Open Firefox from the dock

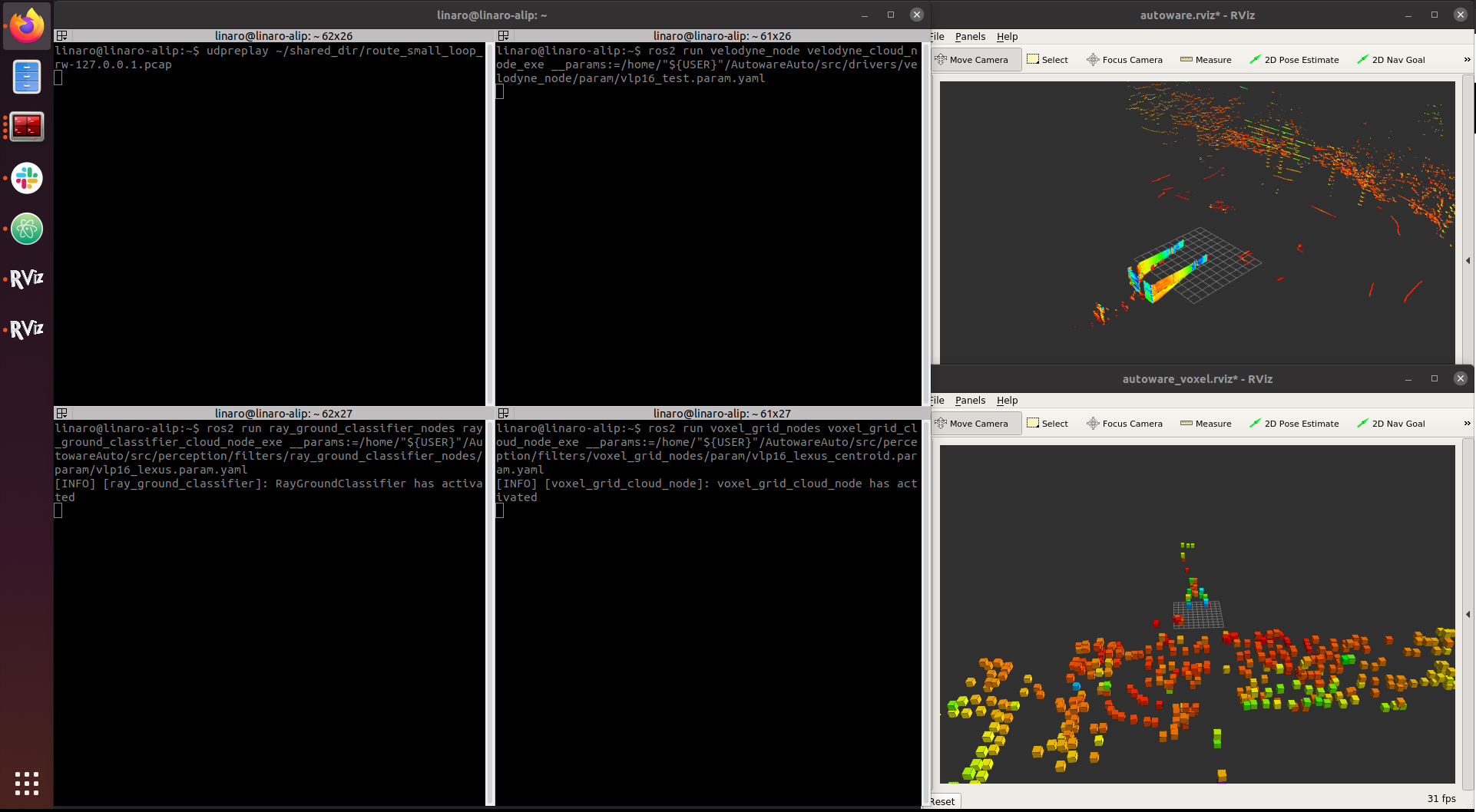pos(27,27)
